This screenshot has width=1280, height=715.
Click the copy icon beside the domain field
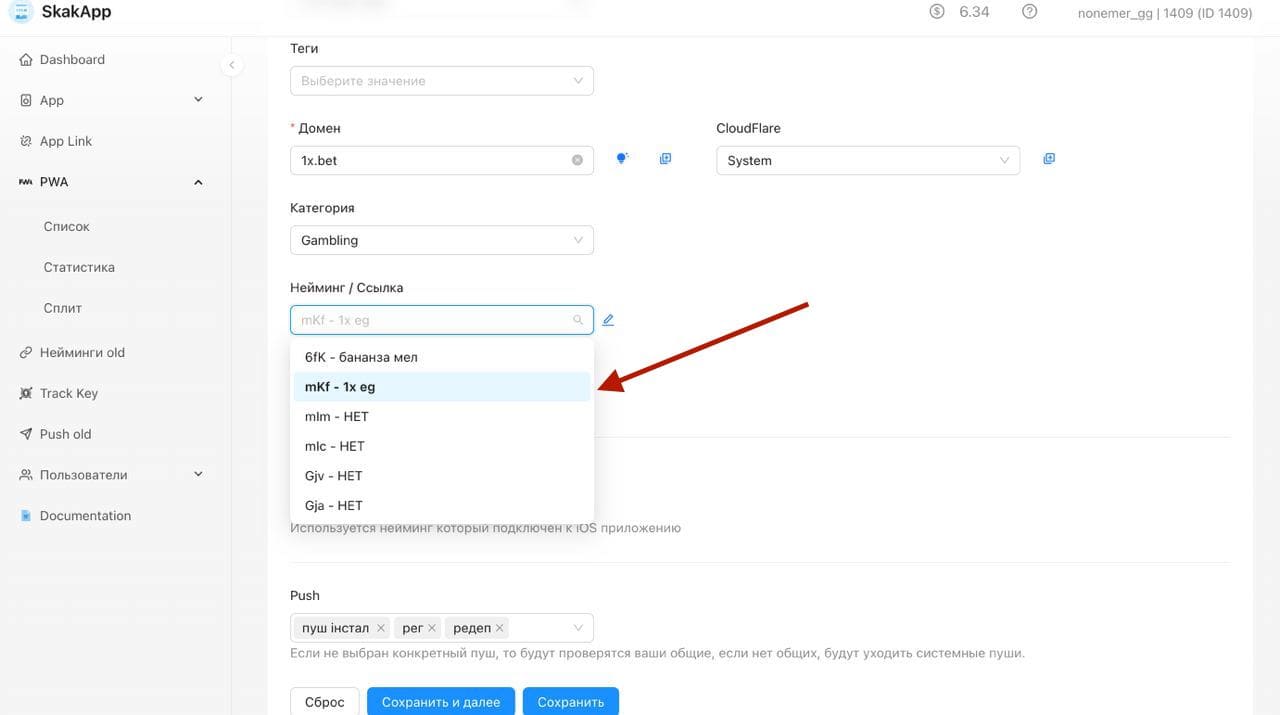click(665, 159)
